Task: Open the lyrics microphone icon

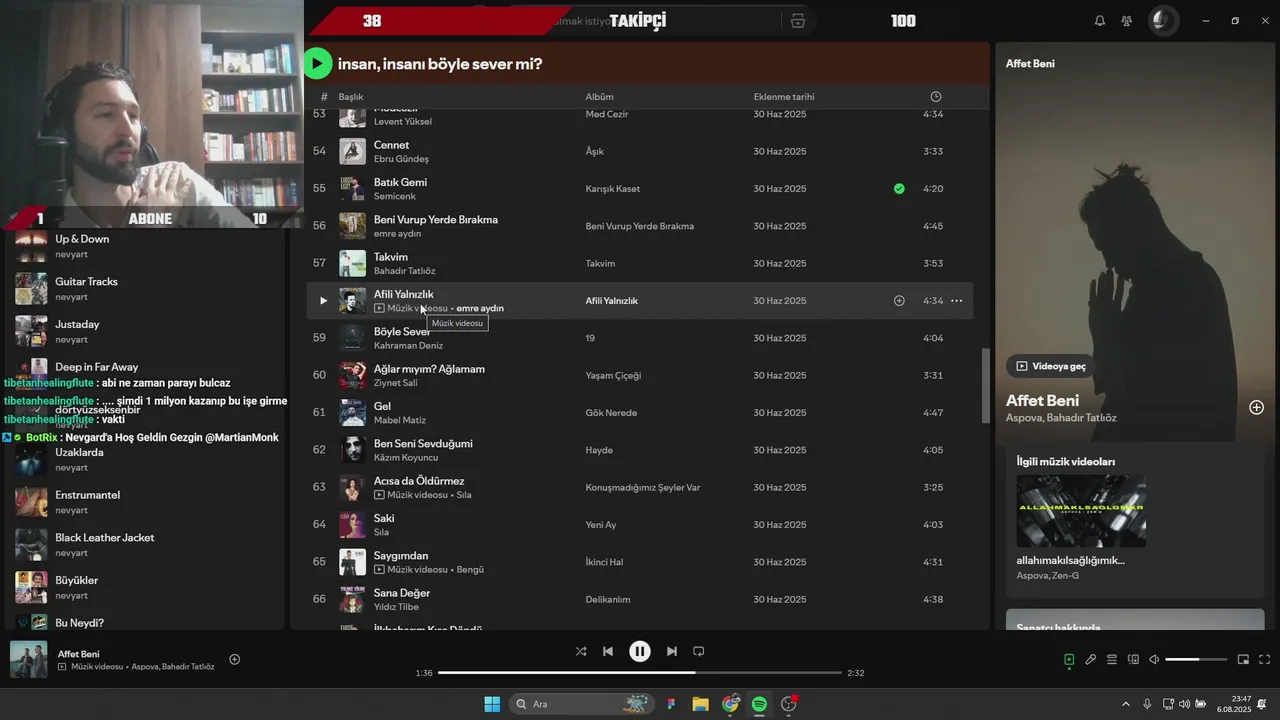Action: (x=1091, y=660)
